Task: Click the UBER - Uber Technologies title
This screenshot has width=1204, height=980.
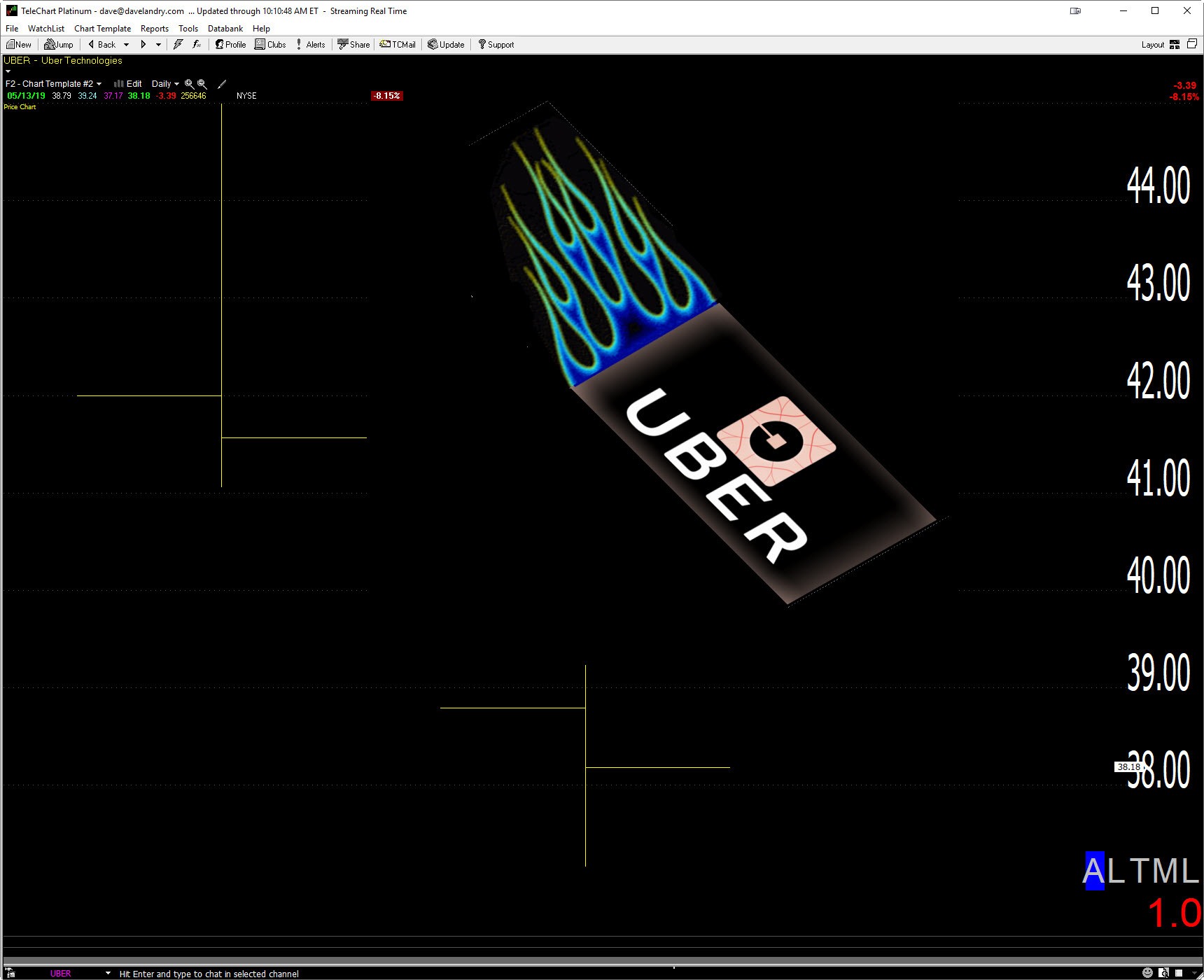Action: pos(63,61)
